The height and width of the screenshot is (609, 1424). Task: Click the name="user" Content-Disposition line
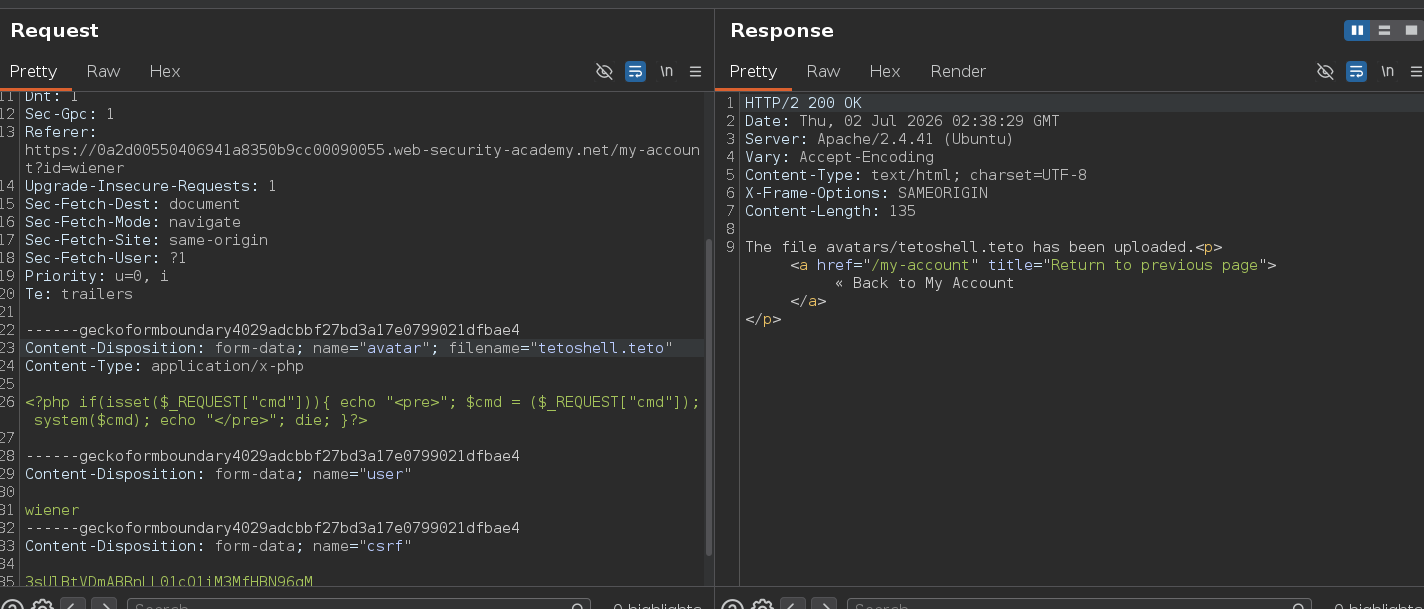(x=218, y=474)
